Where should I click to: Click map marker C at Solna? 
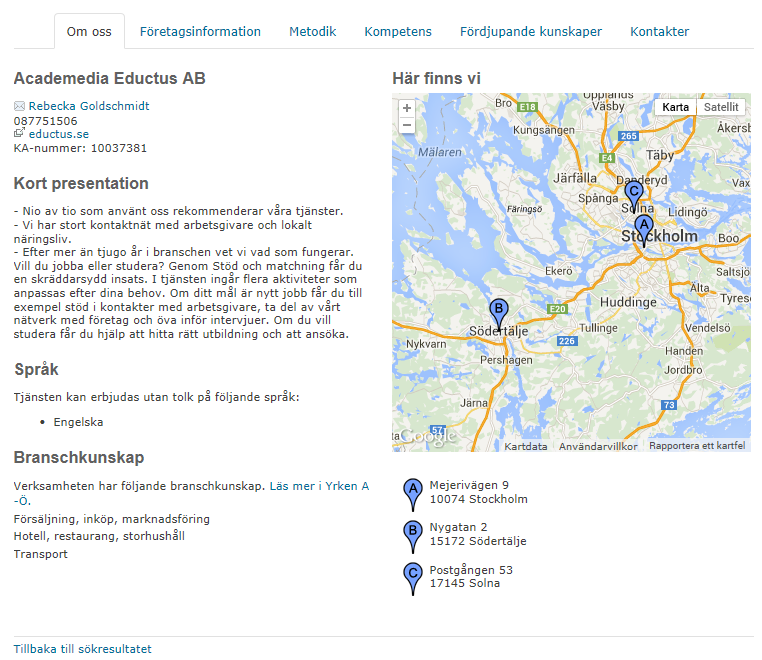(x=634, y=197)
